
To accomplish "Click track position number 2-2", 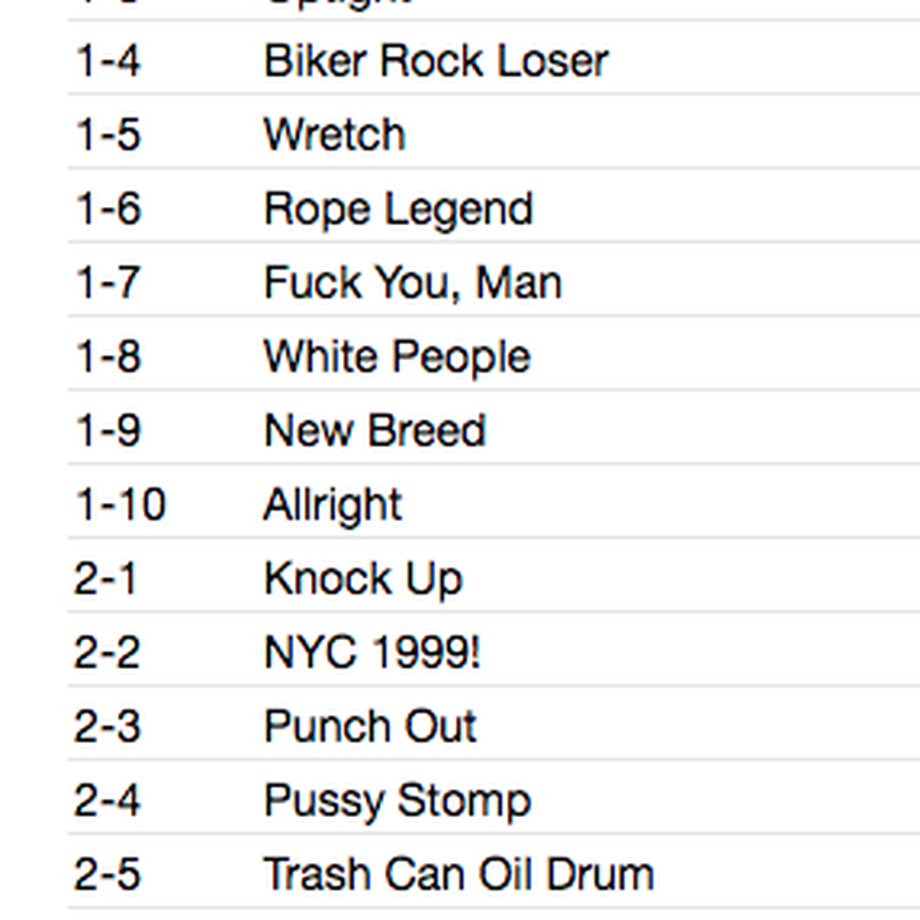I will (107, 652).
